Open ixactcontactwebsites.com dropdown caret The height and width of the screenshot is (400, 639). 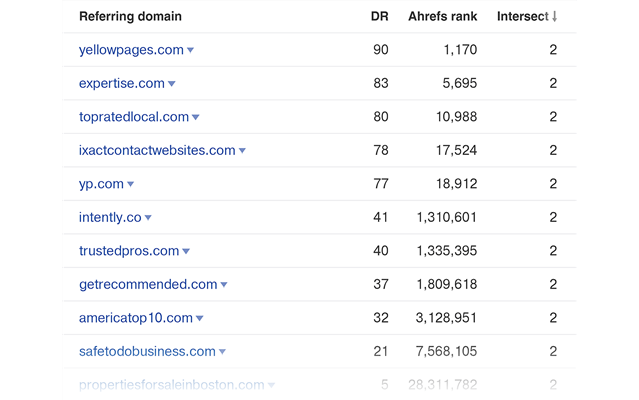point(242,151)
